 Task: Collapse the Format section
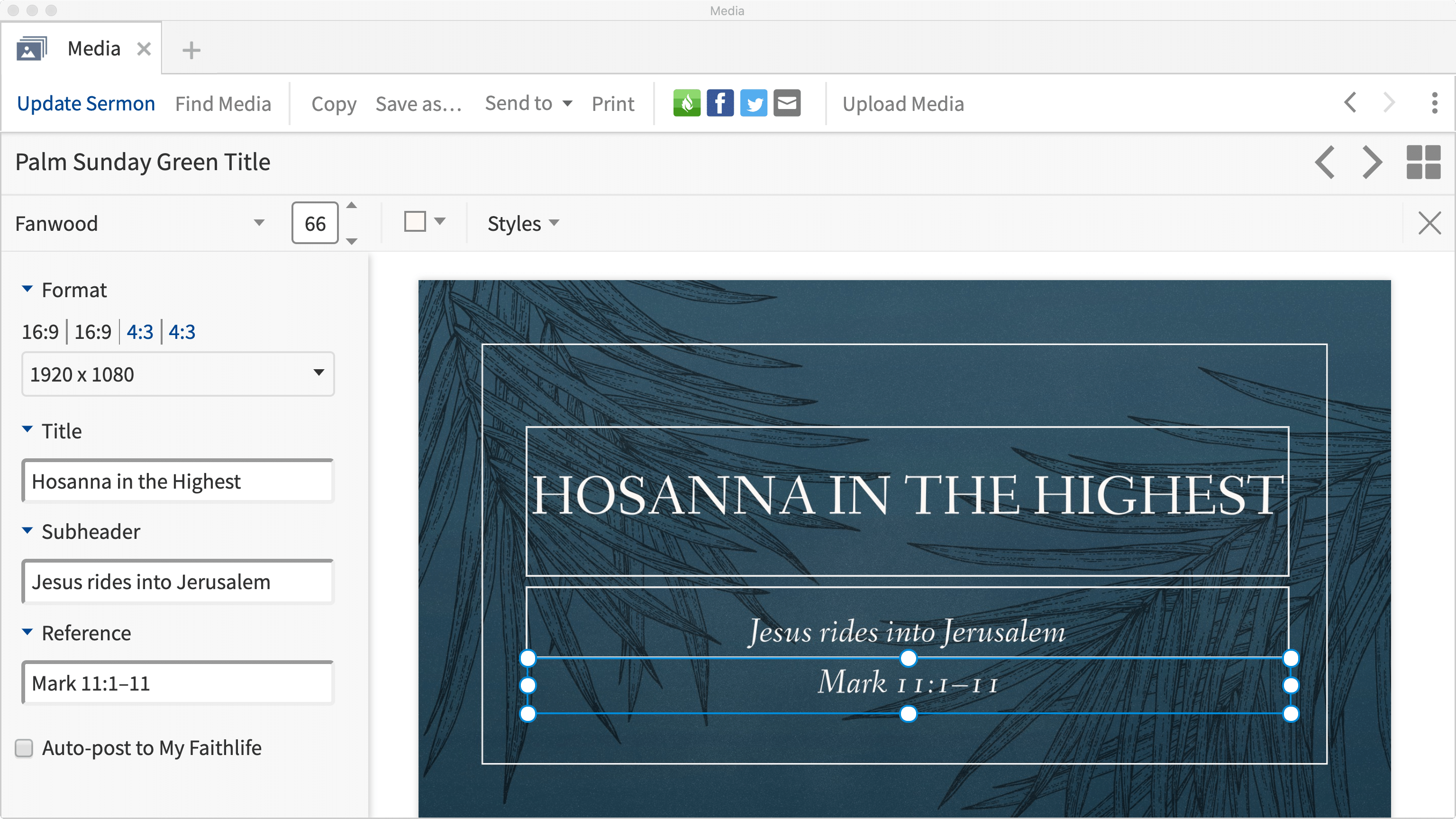pos(27,289)
